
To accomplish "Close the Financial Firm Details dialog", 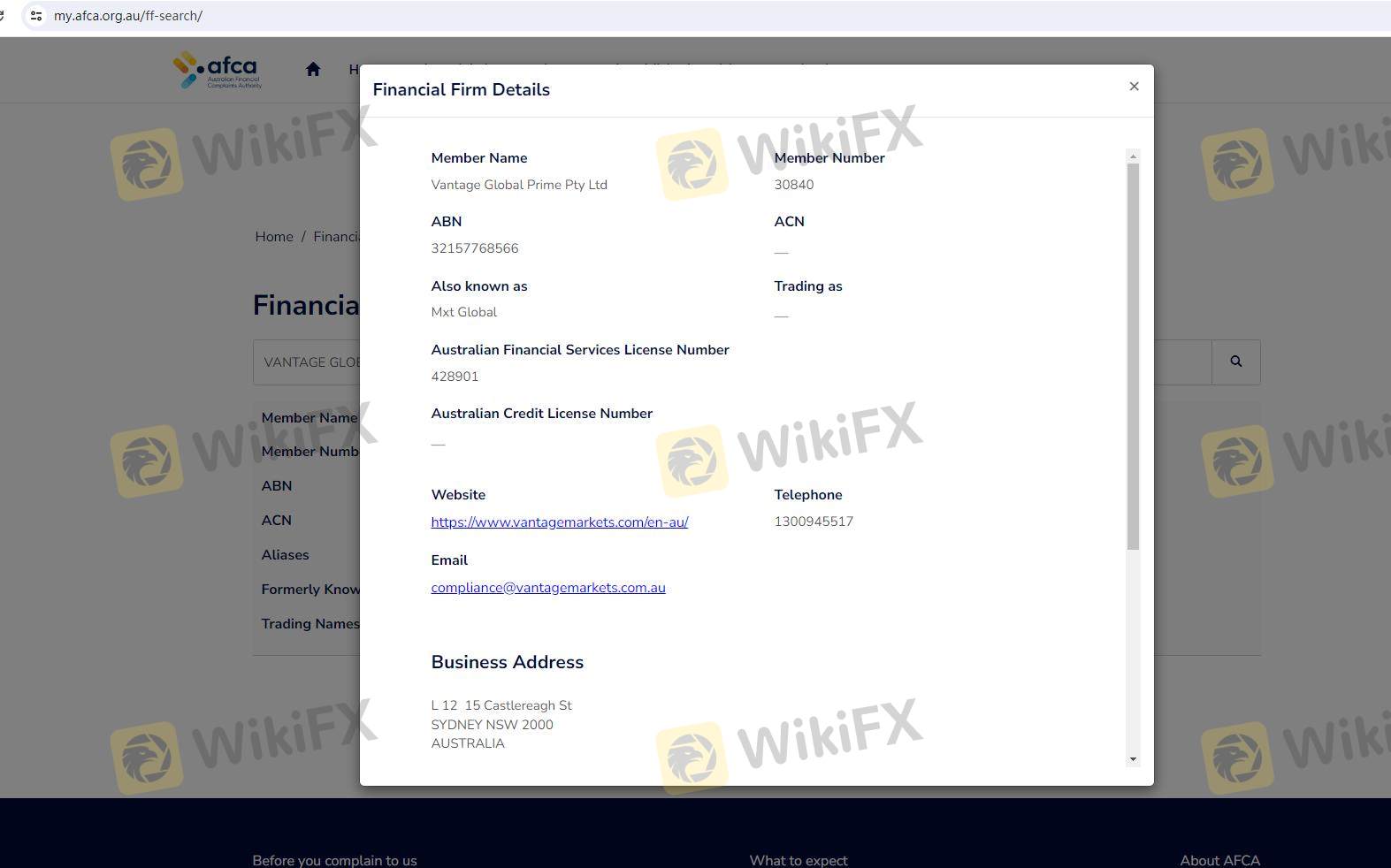I will point(1134,87).
